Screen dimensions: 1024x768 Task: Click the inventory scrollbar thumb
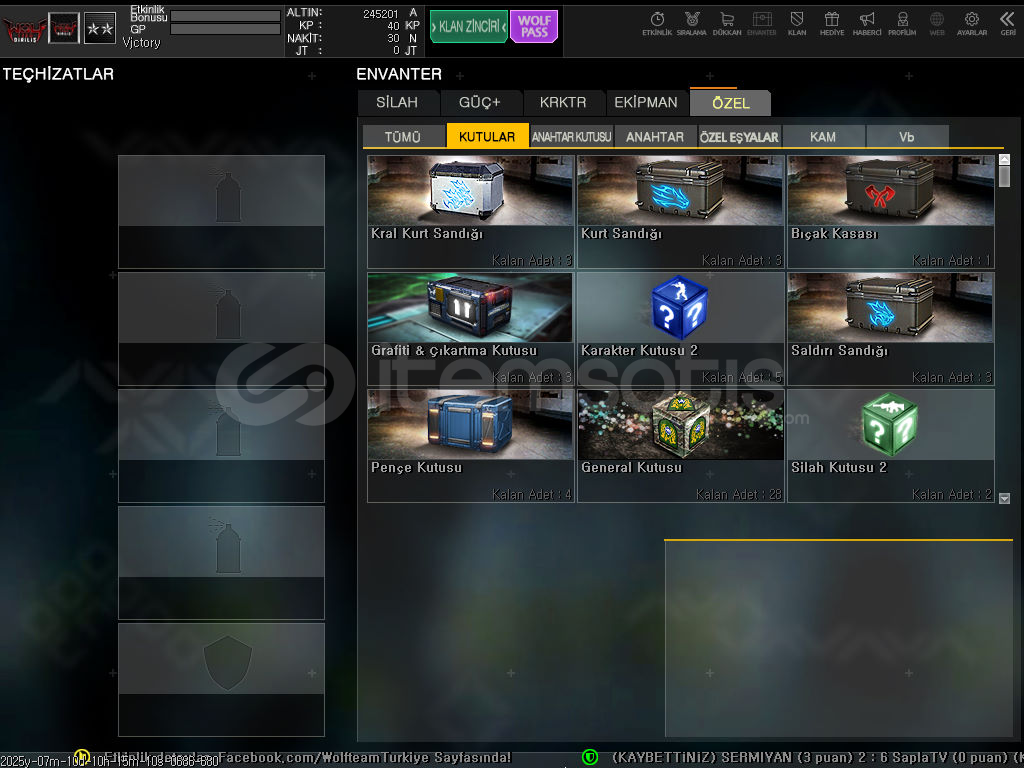click(1004, 176)
